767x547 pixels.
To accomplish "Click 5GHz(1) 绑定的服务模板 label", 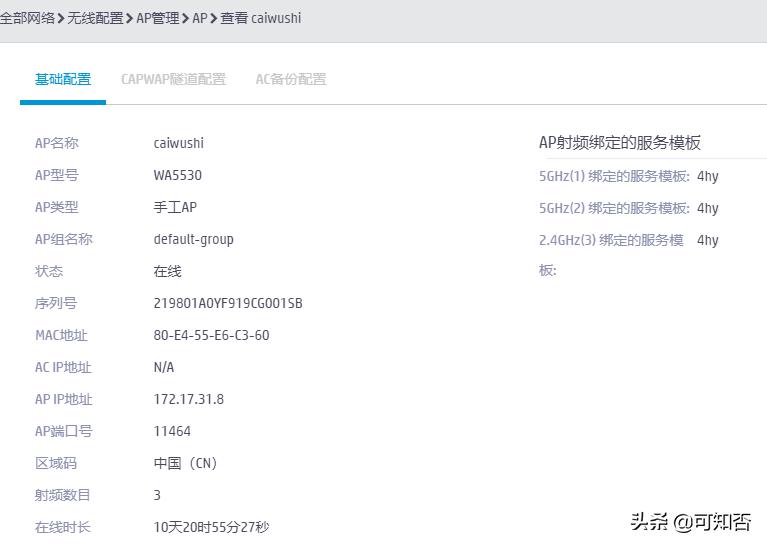I will [614, 176].
